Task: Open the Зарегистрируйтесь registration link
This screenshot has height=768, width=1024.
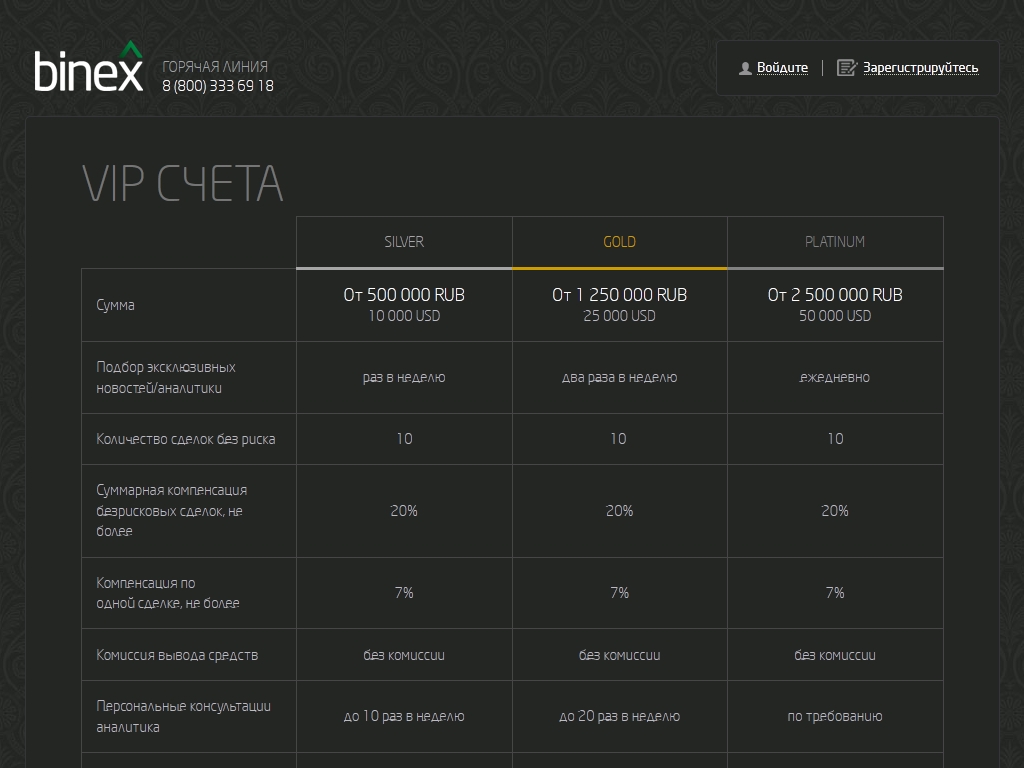Action: click(921, 68)
